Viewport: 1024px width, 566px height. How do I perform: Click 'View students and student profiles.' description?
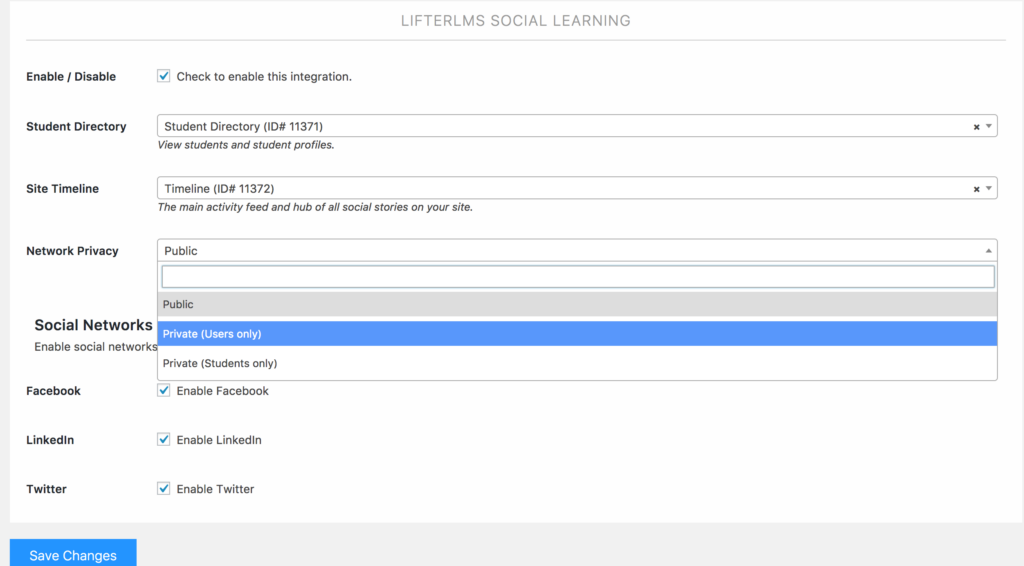[246, 145]
